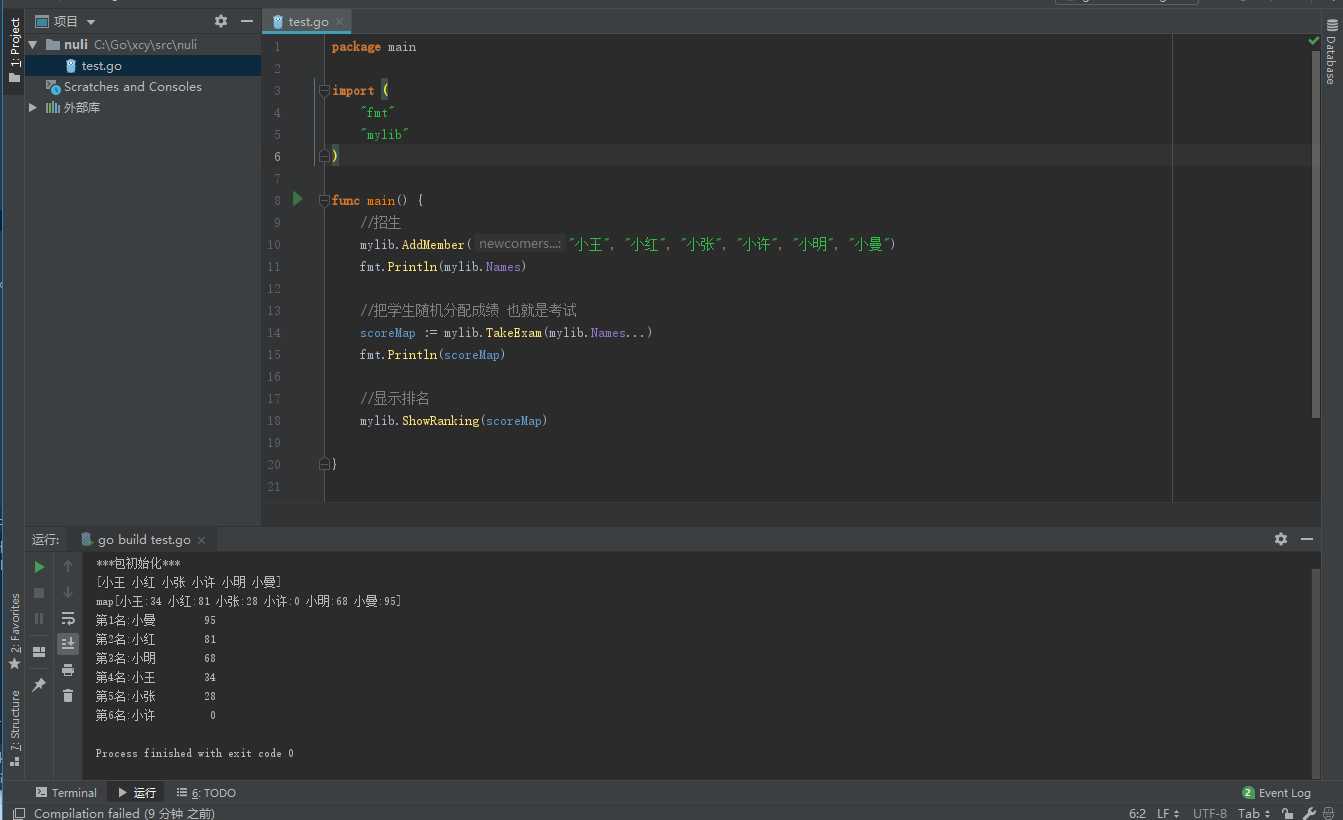Click the pause output icon in Run panel
1343x820 pixels.
(x=39, y=618)
